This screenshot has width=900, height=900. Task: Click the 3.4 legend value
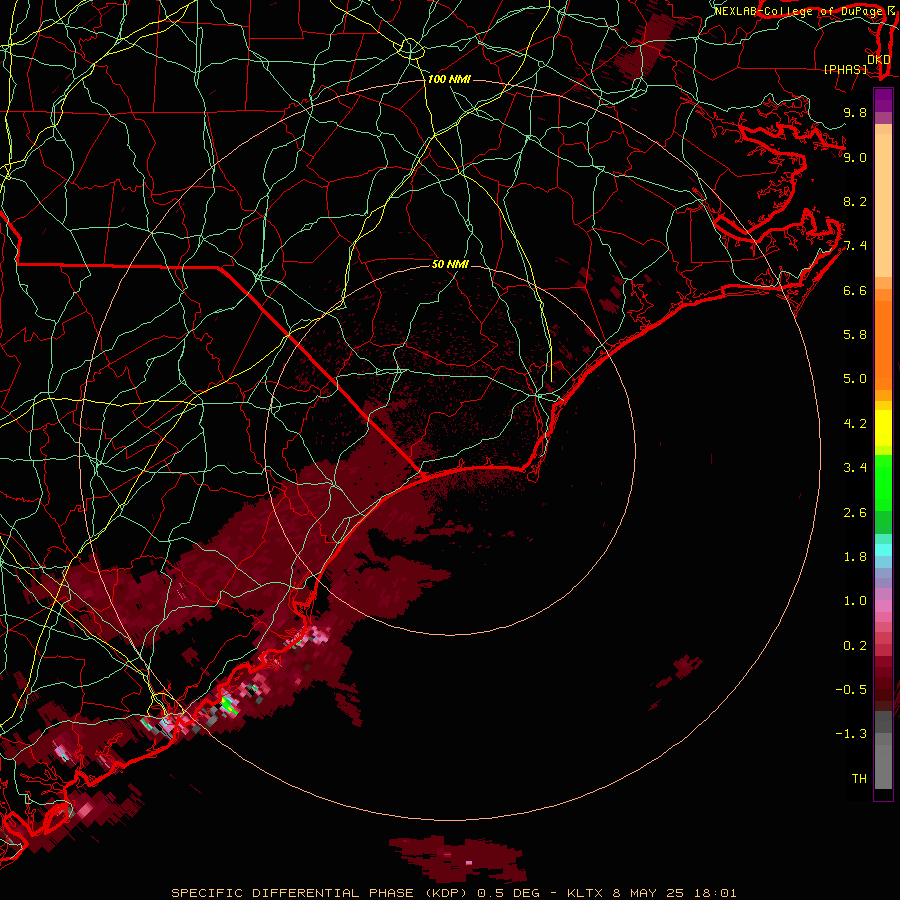click(x=855, y=468)
